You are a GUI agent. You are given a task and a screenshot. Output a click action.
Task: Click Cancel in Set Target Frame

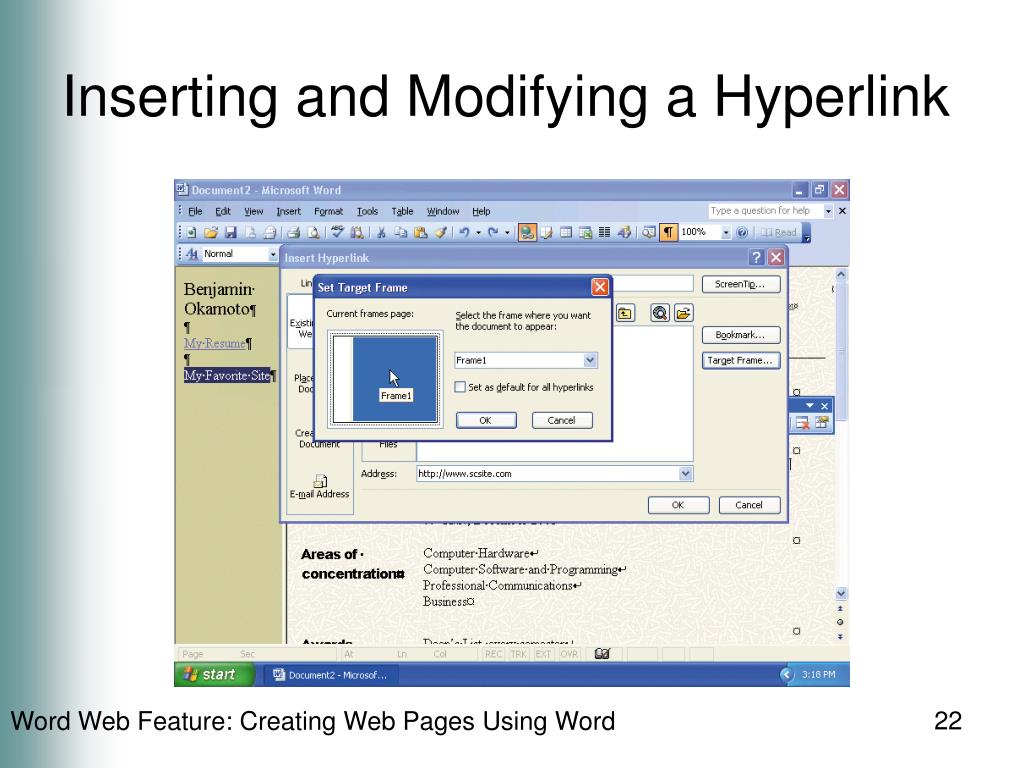[x=562, y=420]
